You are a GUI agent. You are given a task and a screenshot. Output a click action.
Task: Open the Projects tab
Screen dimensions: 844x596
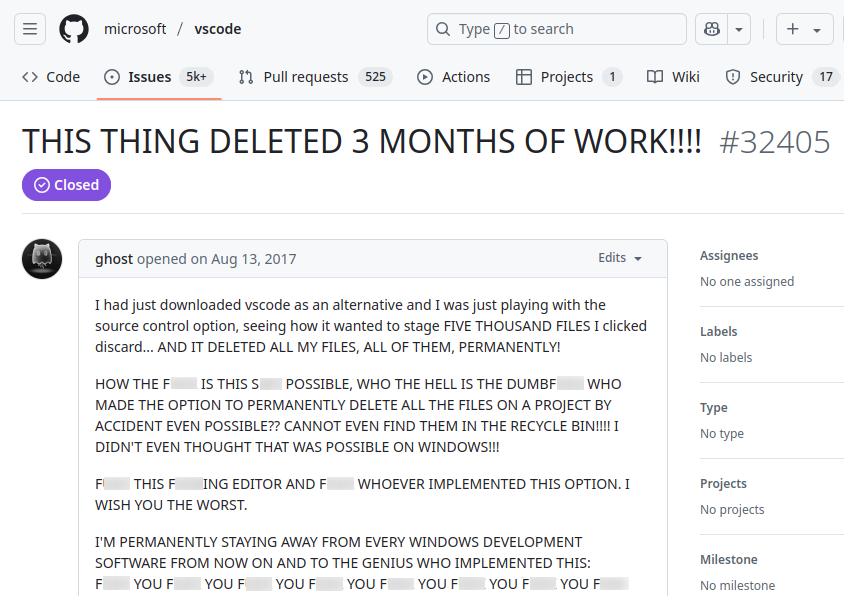pyautogui.click(x=567, y=77)
